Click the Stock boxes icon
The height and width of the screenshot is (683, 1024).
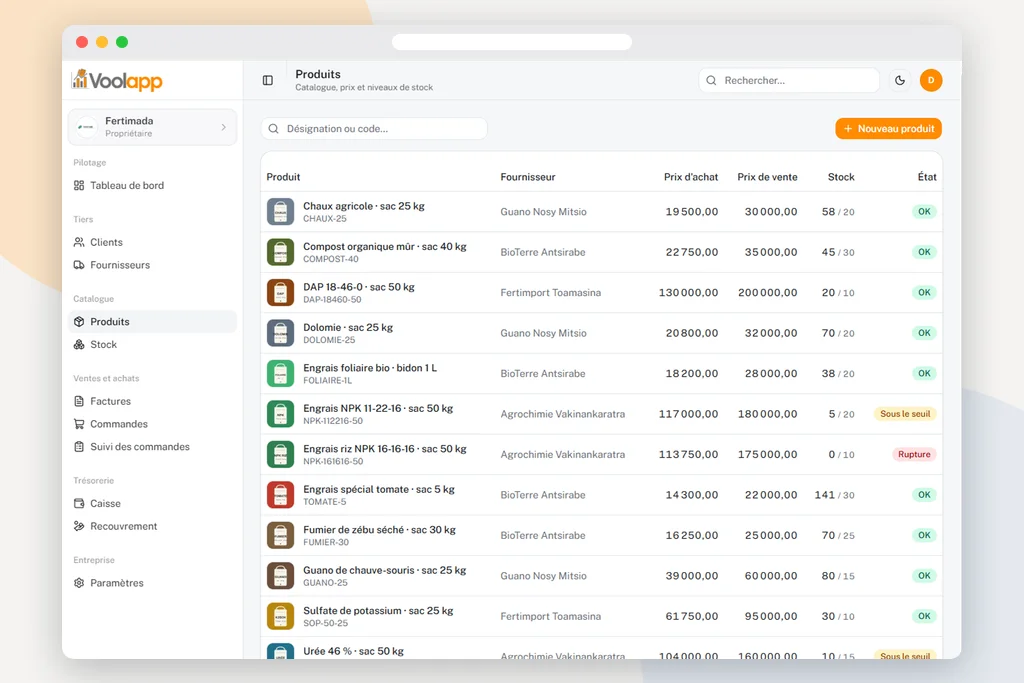79,345
